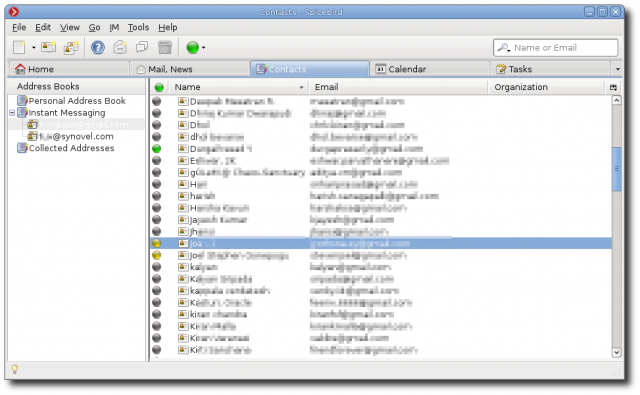Screen dimensions: 640x395
Task: Click the New List toolbar icon
Action: click(x=71, y=47)
